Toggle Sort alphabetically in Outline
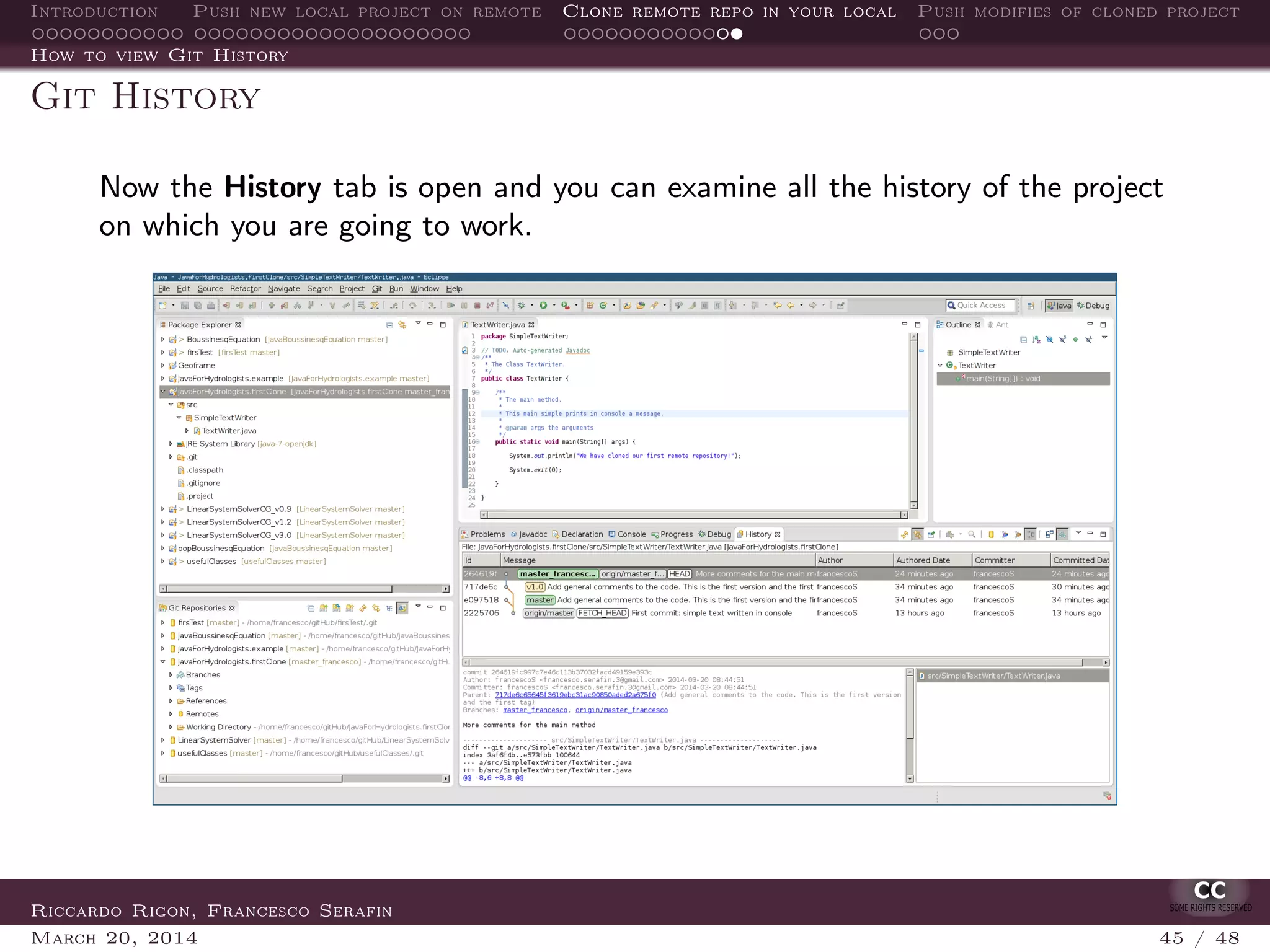Screen dimensions: 1270x952 pyautogui.click(x=1036, y=340)
